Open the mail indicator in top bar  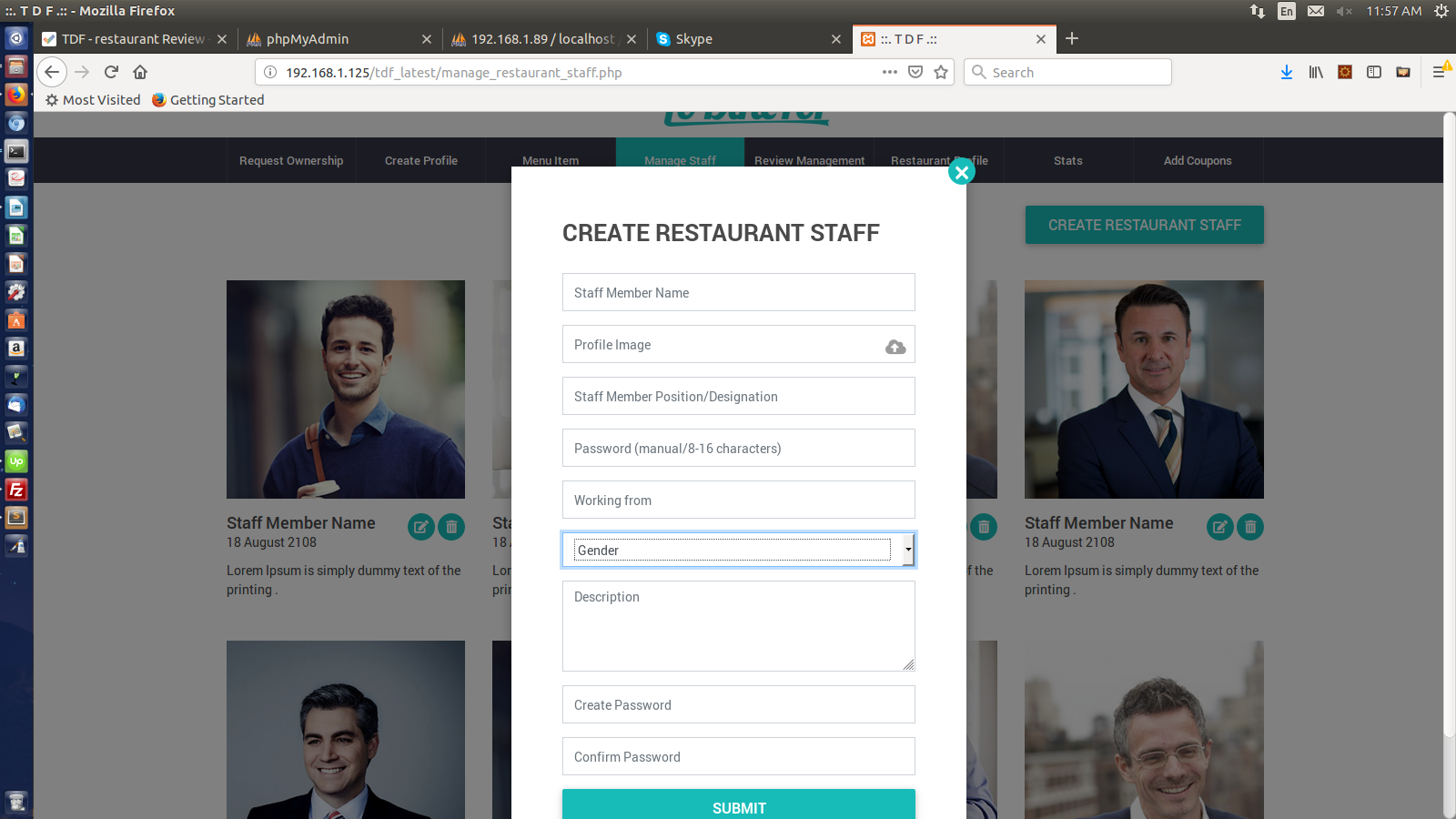coord(1316,11)
